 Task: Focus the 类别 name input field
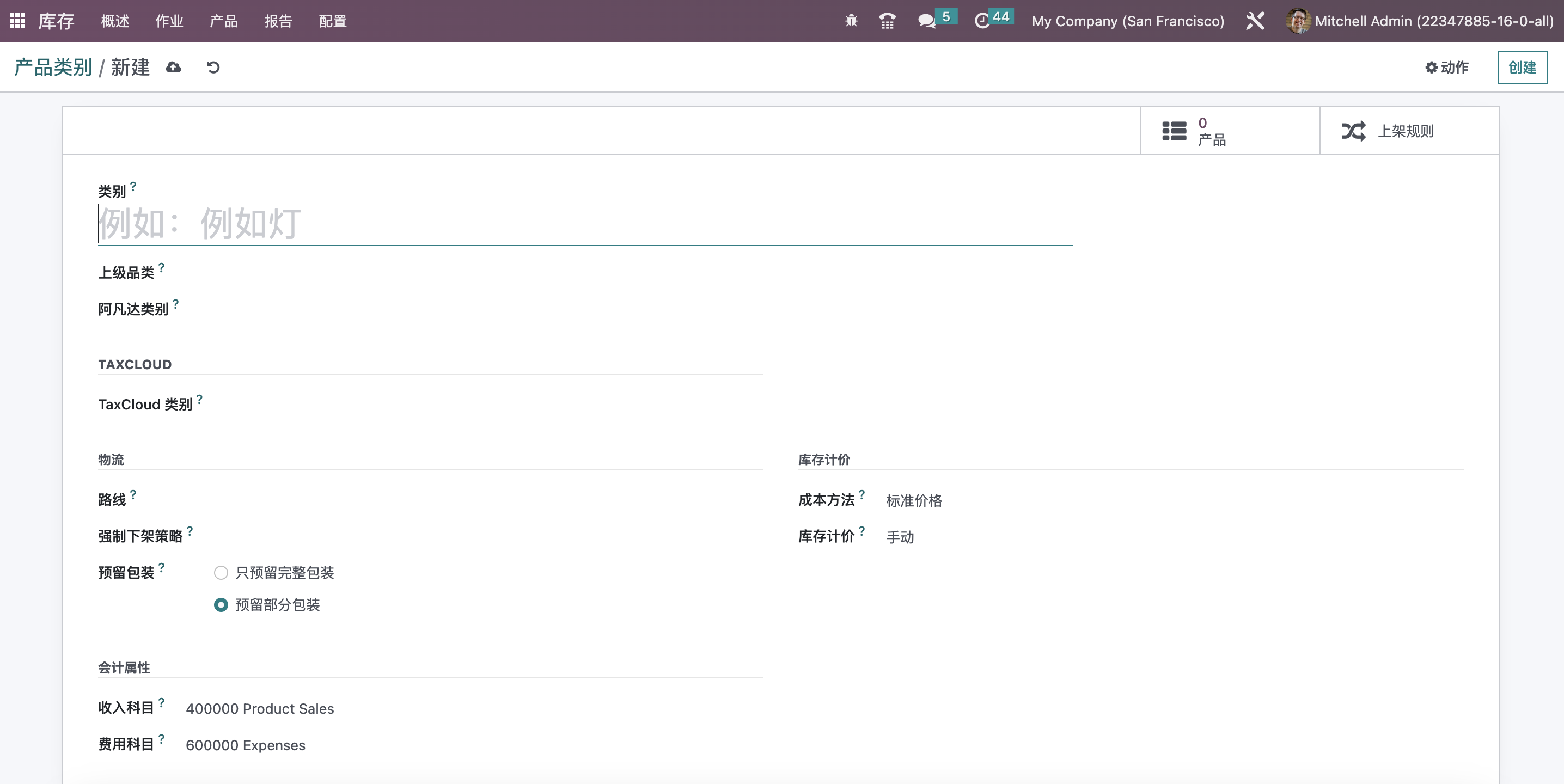pos(585,224)
